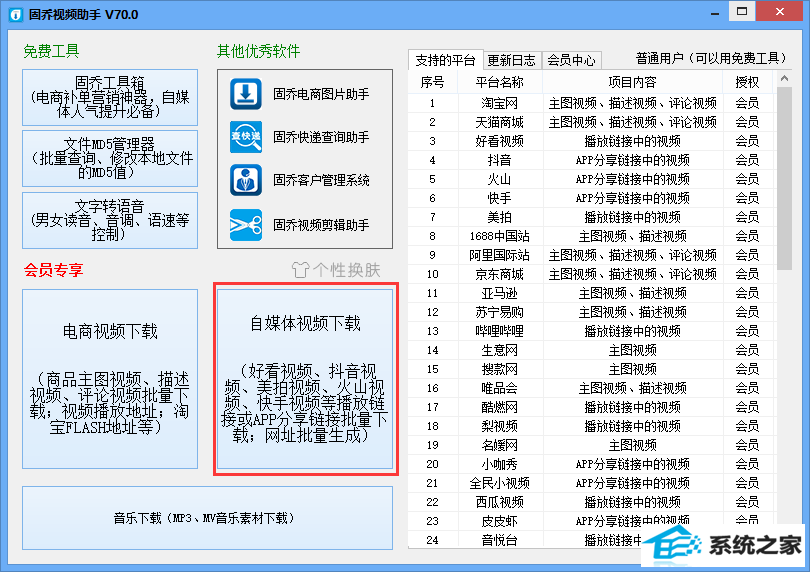Click the 查快递 express query icon
The width and height of the screenshot is (810, 572).
(x=246, y=137)
